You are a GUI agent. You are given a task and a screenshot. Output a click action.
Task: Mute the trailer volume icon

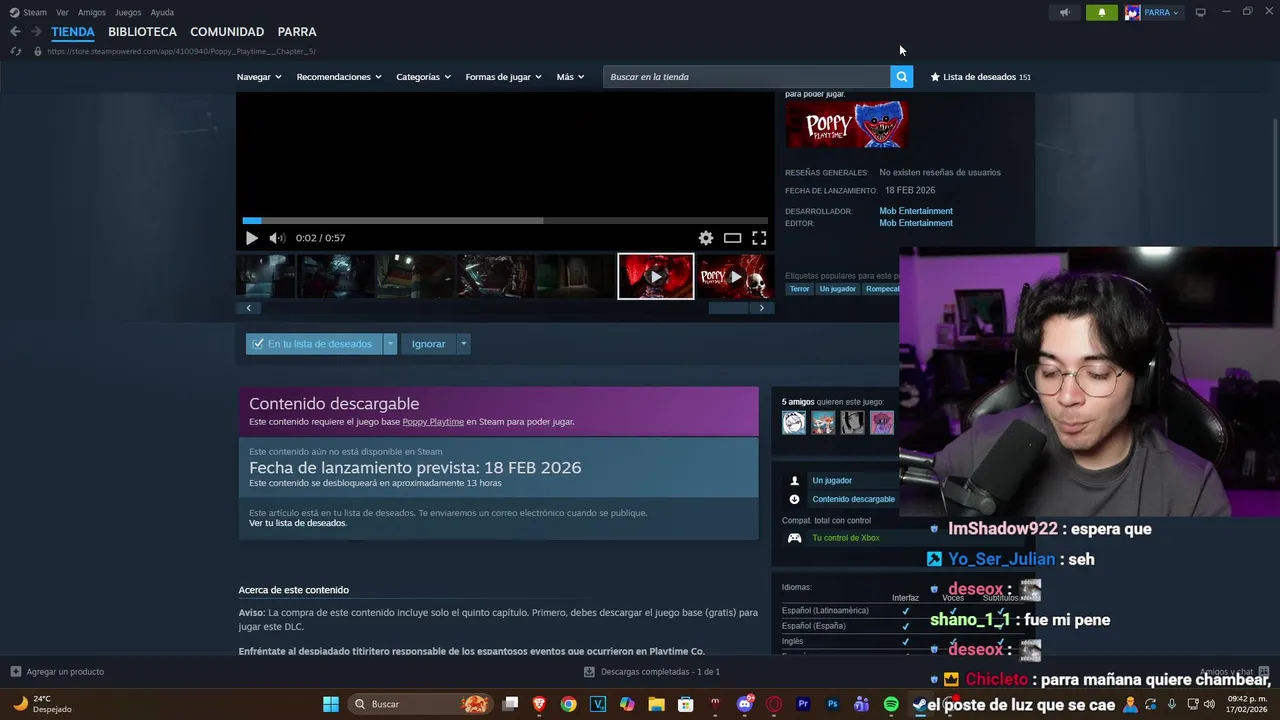click(277, 238)
